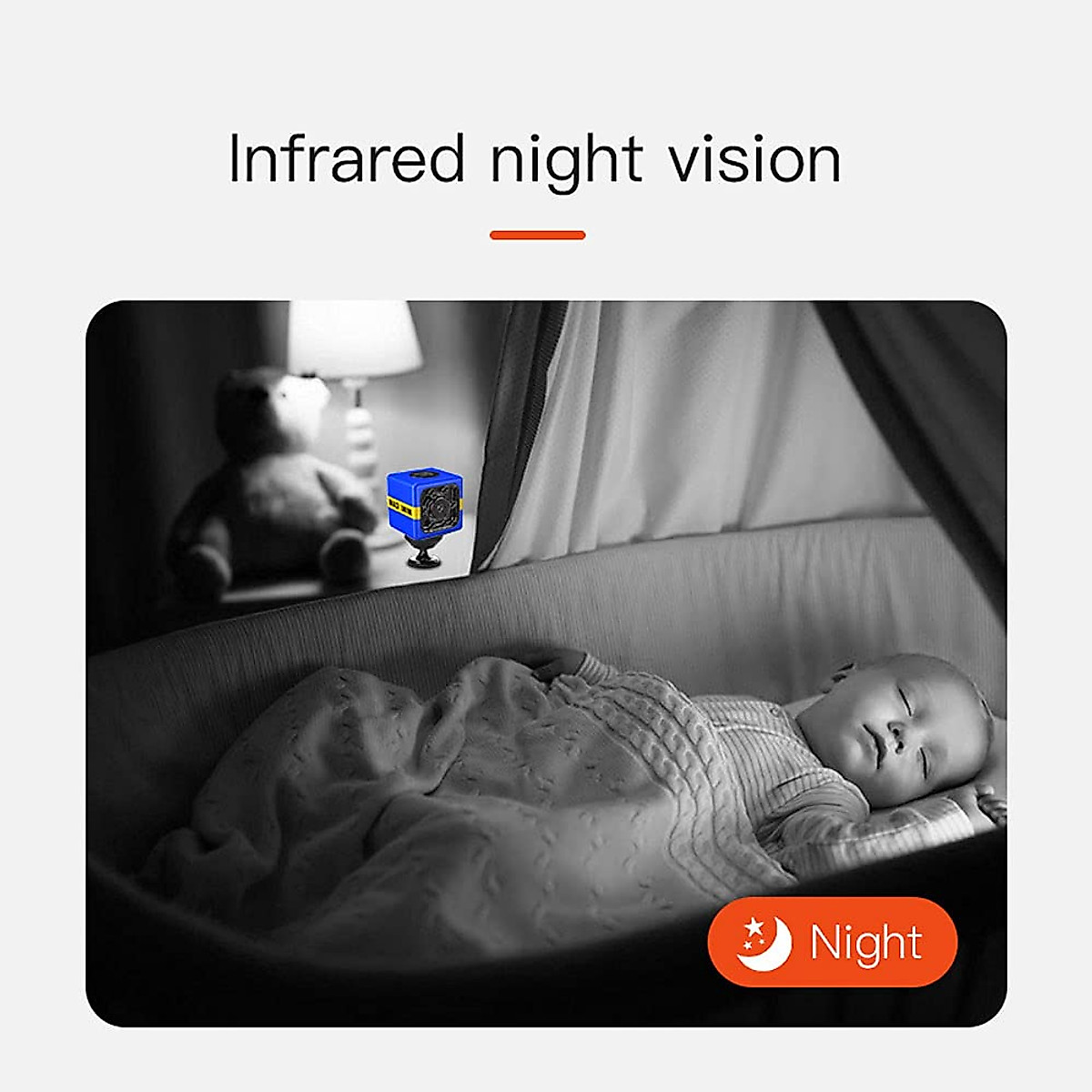Click the Infrared night vision heading
This screenshot has width=1092, height=1092.
(534, 160)
